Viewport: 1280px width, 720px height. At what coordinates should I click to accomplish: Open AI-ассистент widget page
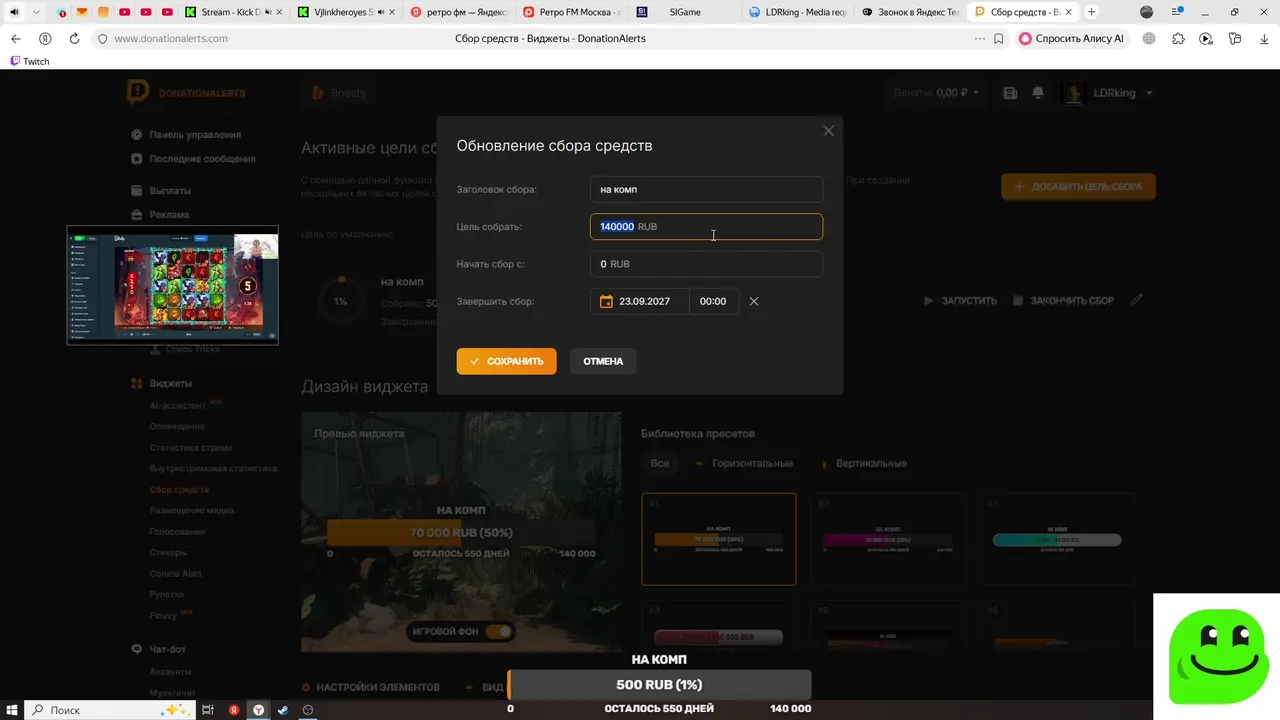177,406
